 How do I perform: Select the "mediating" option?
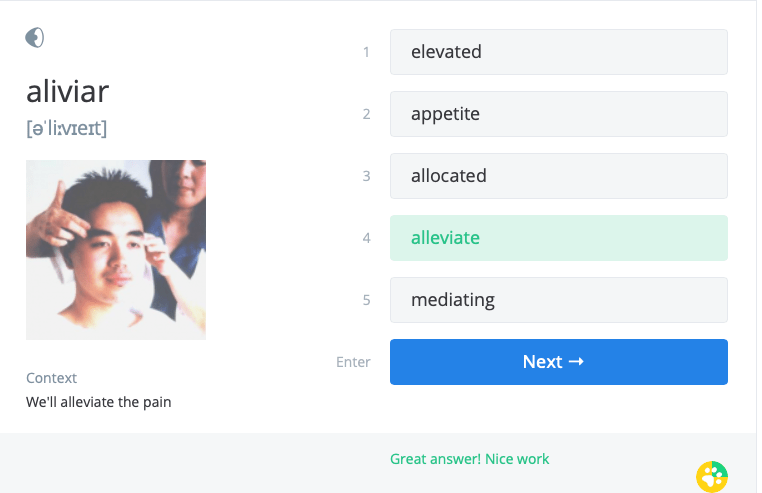point(558,300)
